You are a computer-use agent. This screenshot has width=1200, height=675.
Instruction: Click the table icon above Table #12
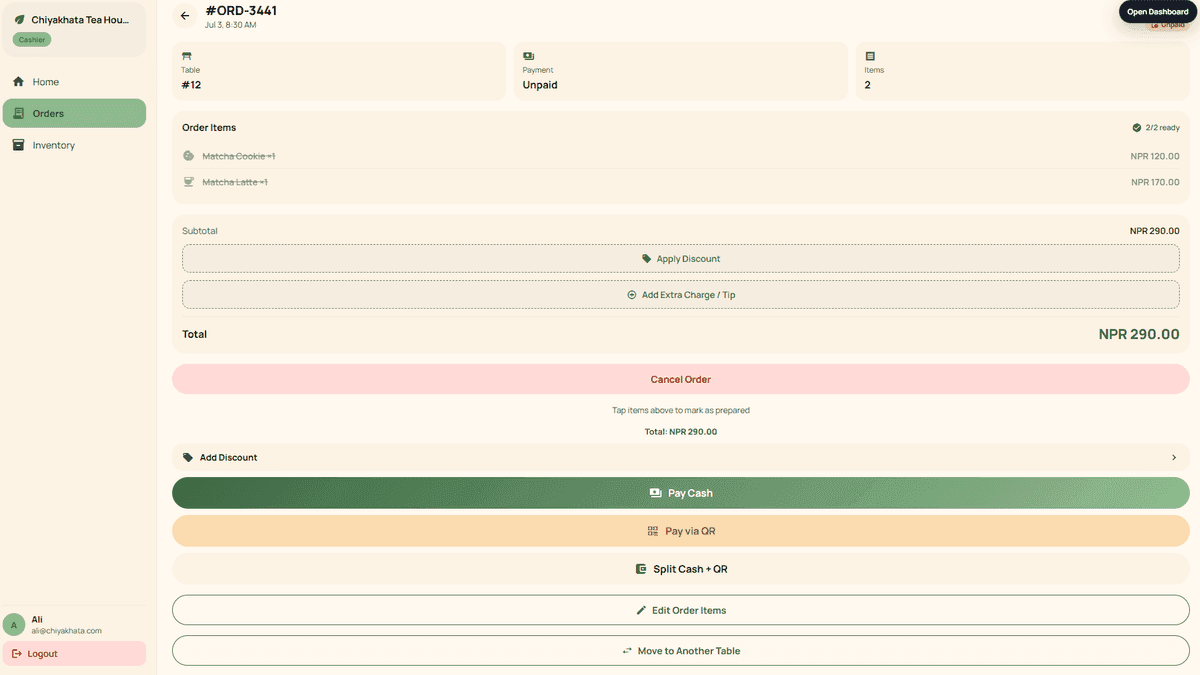(x=186, y=56)
